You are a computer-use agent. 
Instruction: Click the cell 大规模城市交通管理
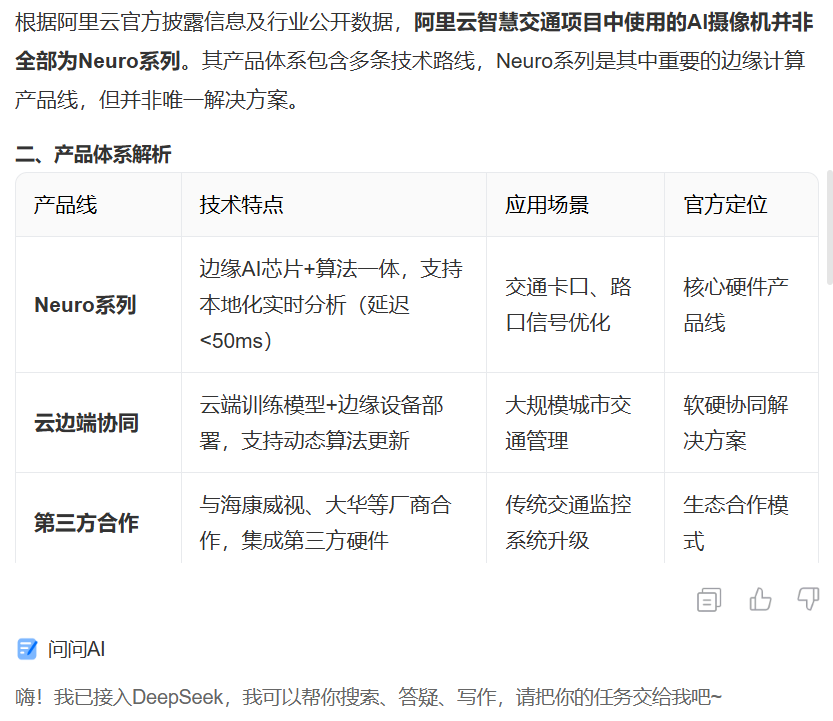tap(575, 423)
